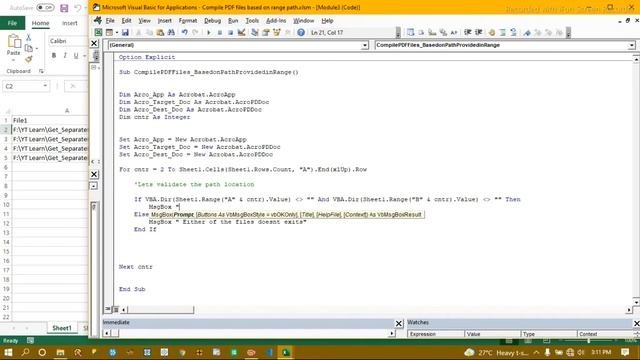The width and height of the screenshot is (640, 360).
Task: Undo the last edit in the VBA editor
Action: pos(184,32)
